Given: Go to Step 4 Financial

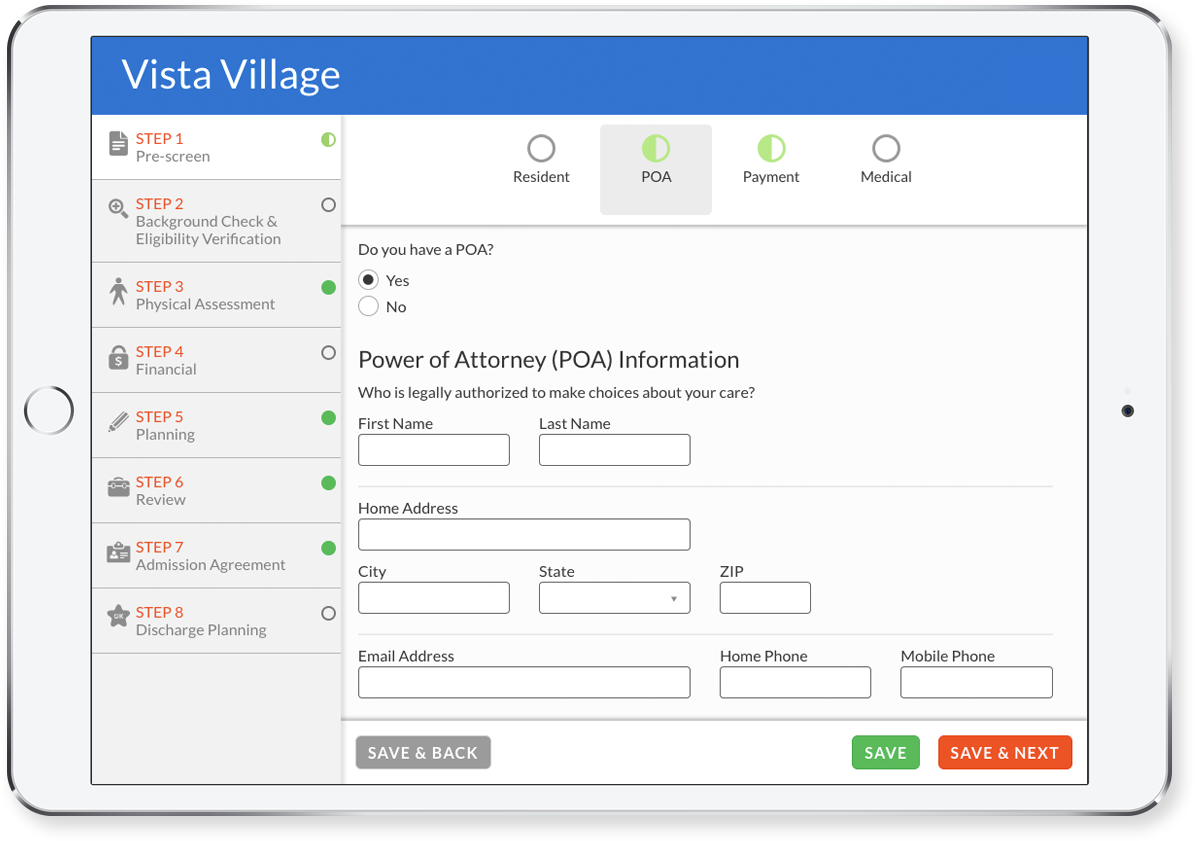Looking at the screenshot, I should 216,360.
